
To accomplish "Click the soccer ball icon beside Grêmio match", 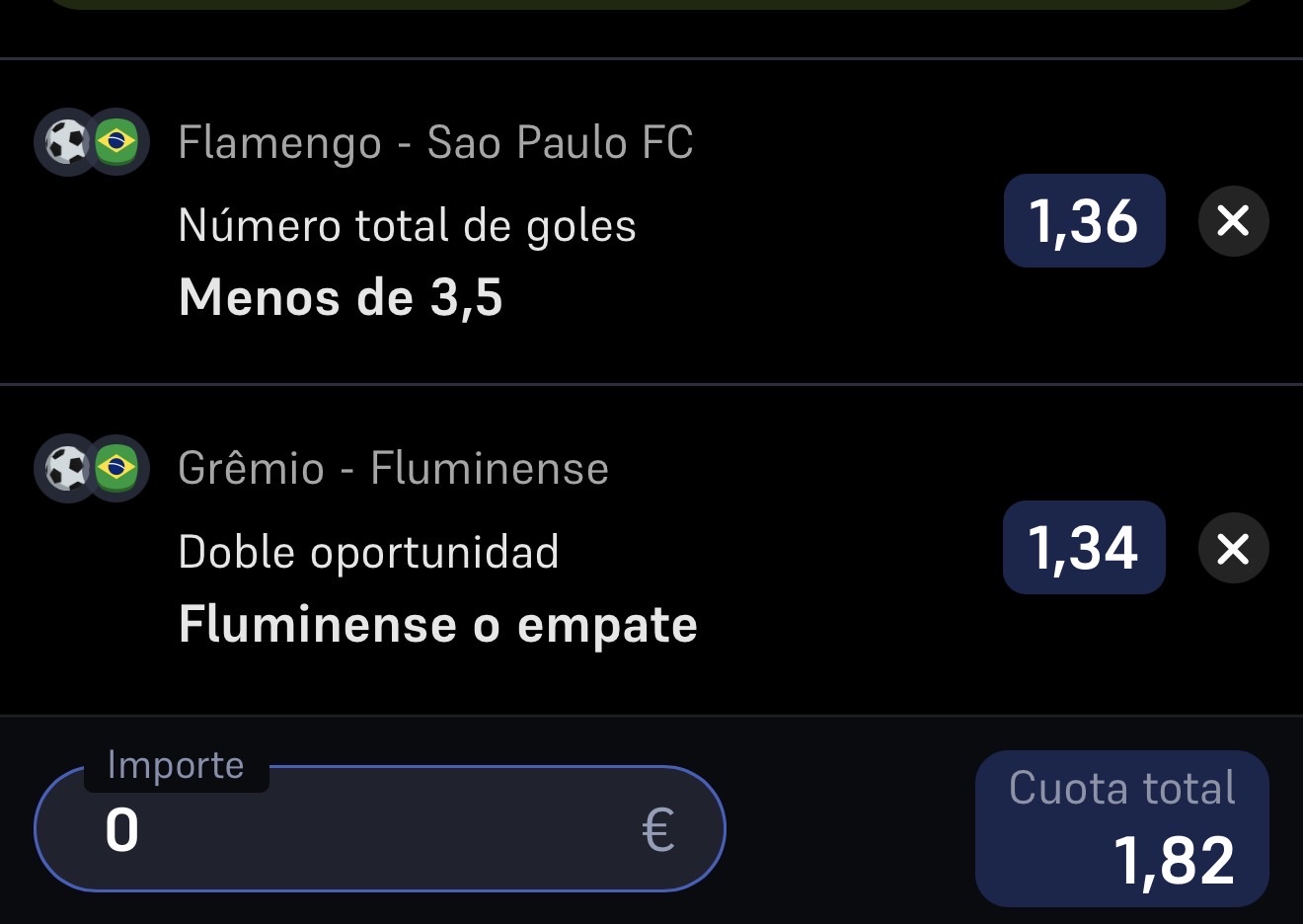I will coord(67,468).
